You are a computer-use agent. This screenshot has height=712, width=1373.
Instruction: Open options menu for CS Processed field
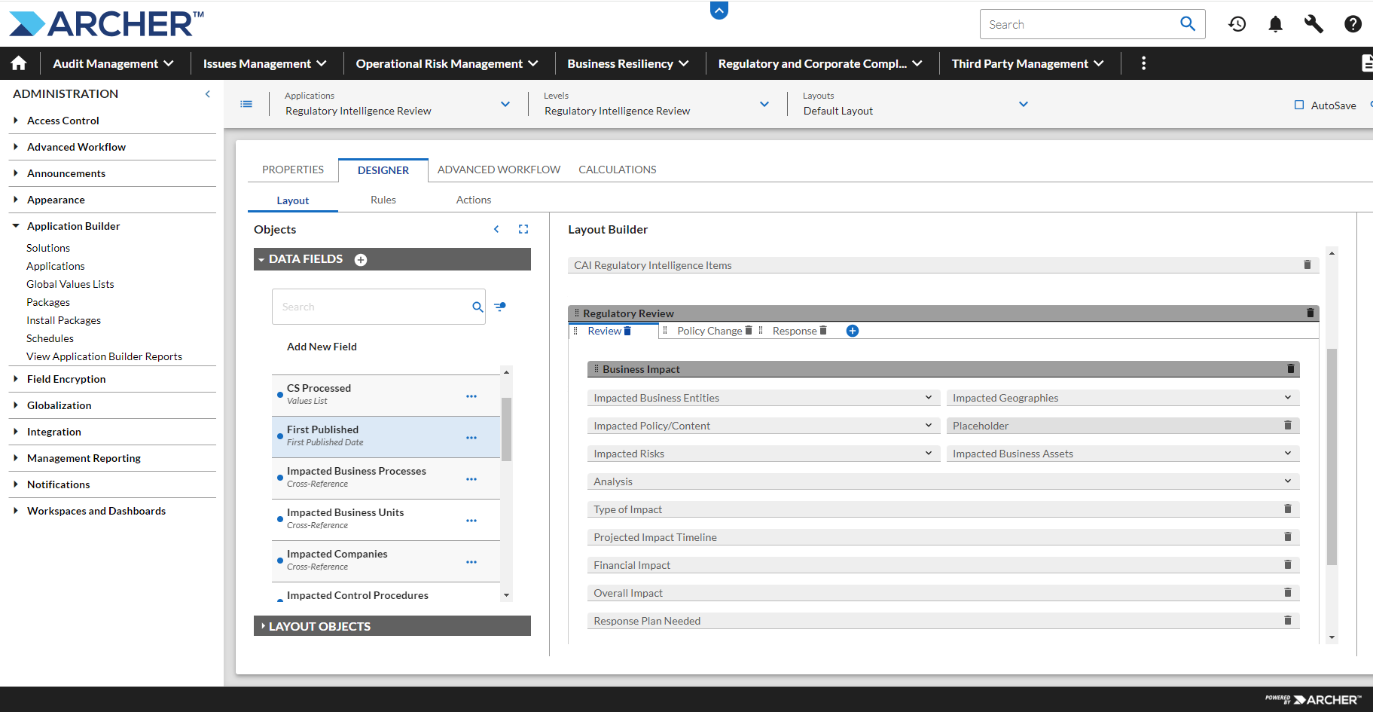pos(471,396)
